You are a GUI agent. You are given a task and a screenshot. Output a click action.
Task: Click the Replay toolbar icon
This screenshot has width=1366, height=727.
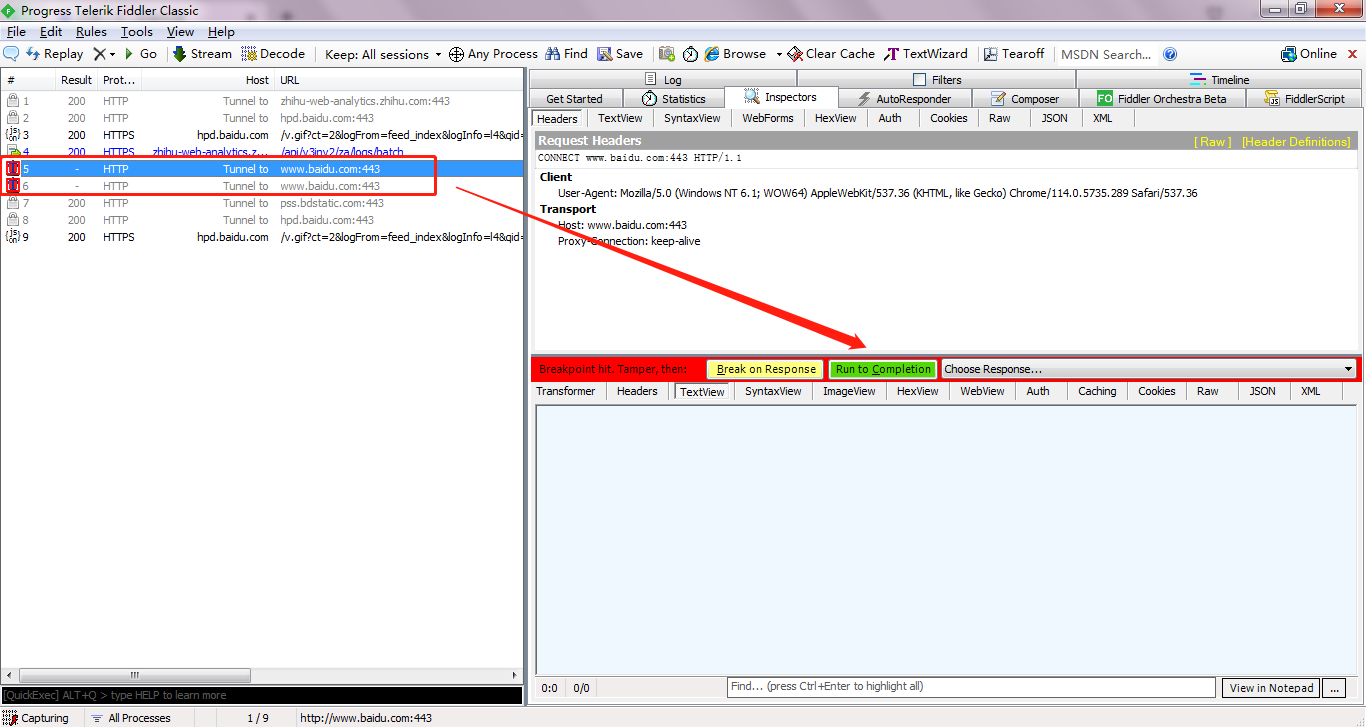point(33,54)
